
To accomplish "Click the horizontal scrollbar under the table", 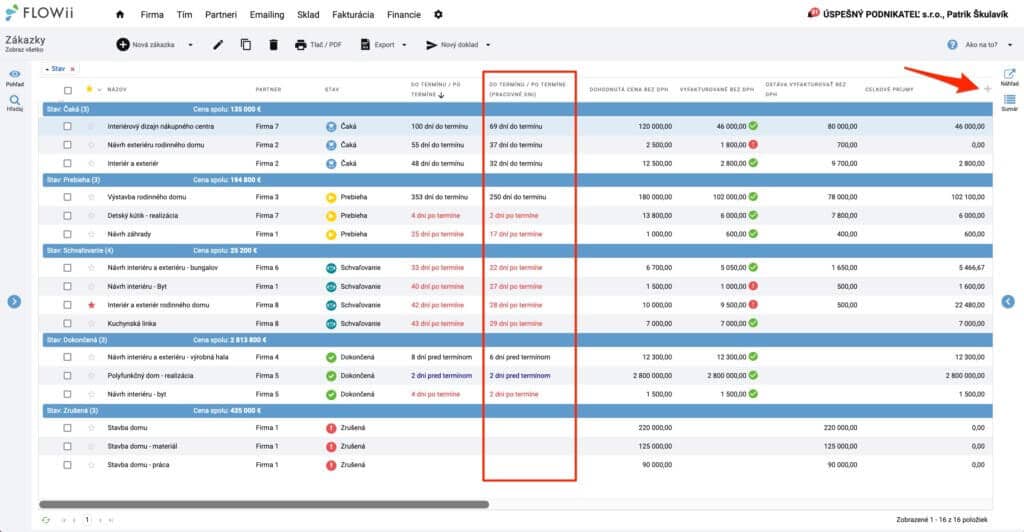I will pyautogui.click(x=264, y=504).
